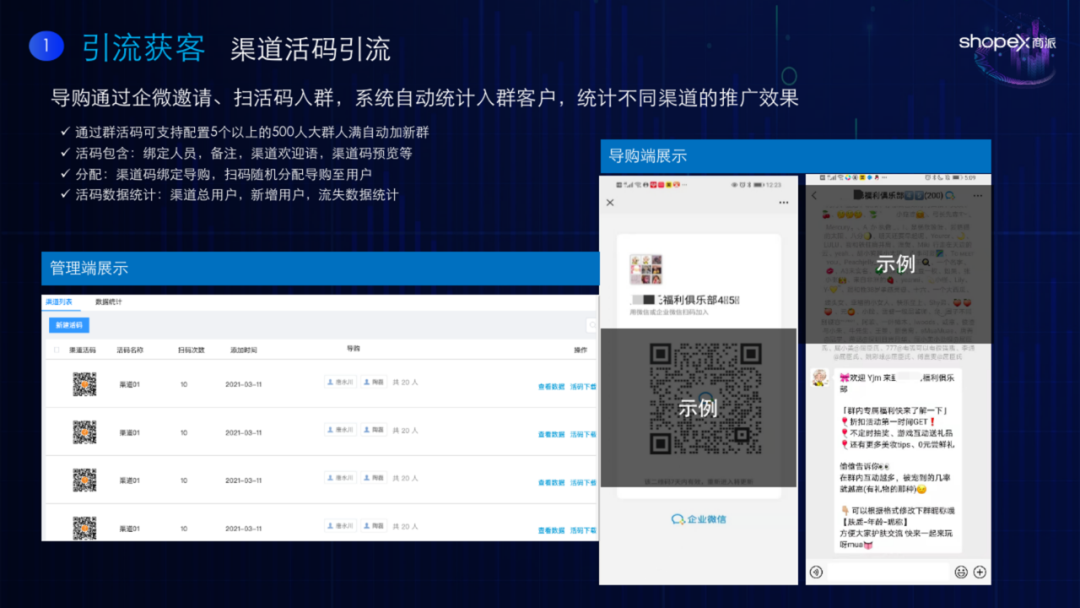Open the QR code thumbnail in third row
Viewport: 1080px width, 608px height.
[x=85, y=480]
